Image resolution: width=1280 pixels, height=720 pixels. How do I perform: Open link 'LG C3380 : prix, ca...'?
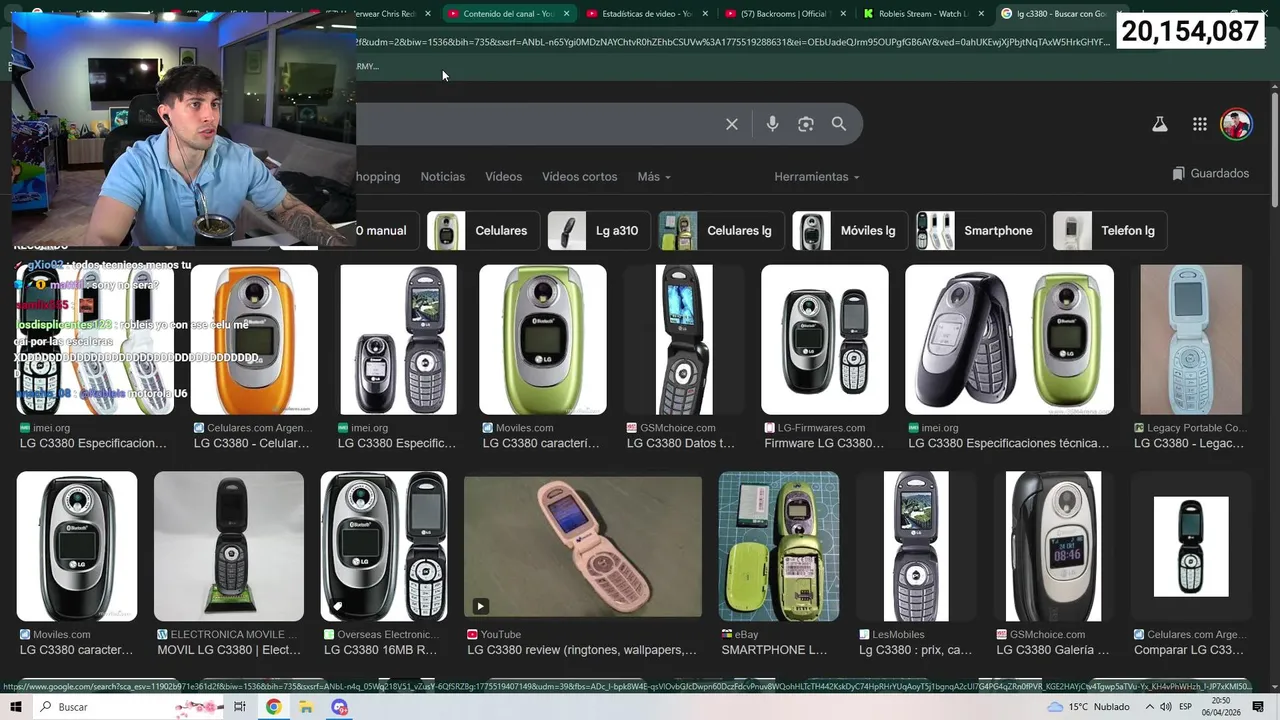(x=916, y=650)
